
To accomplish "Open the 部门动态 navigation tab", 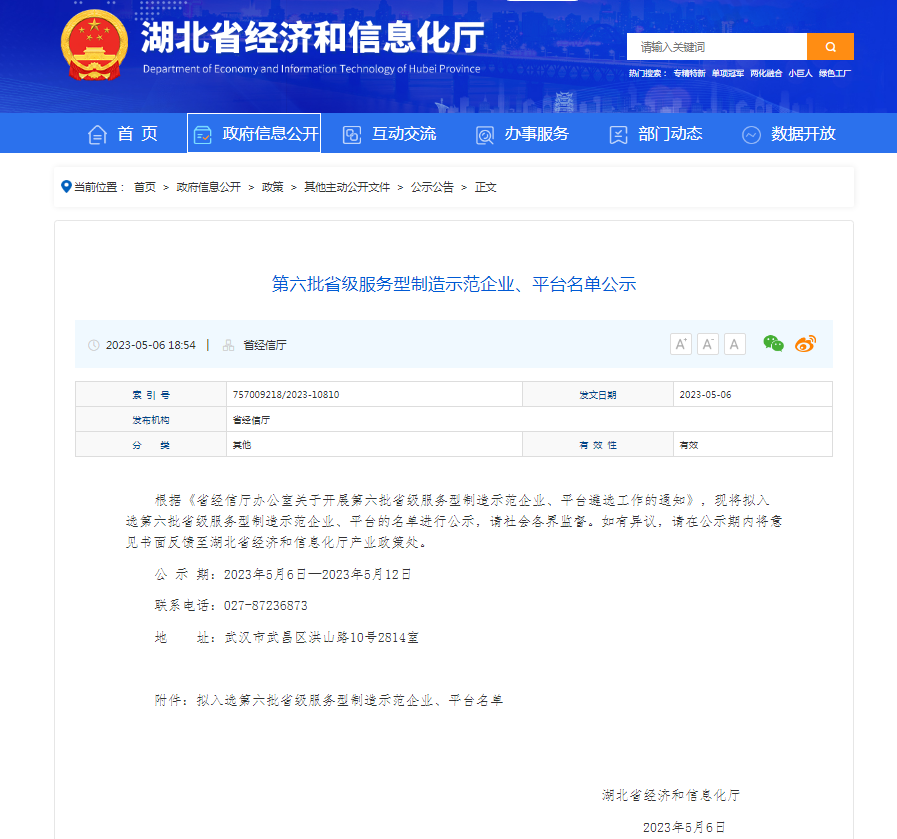I will (656, 134).
